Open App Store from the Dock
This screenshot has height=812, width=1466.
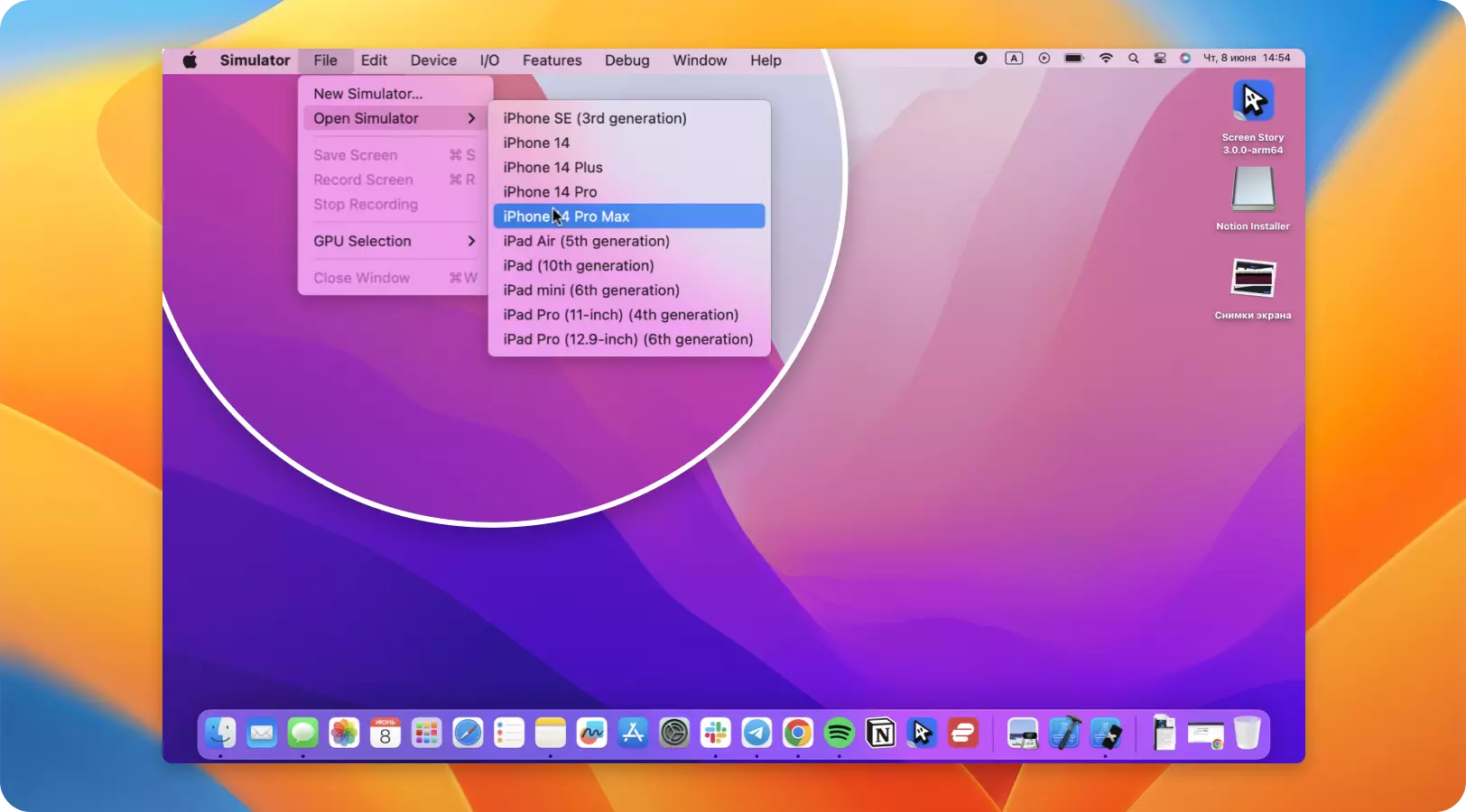(x=633, y=733)
